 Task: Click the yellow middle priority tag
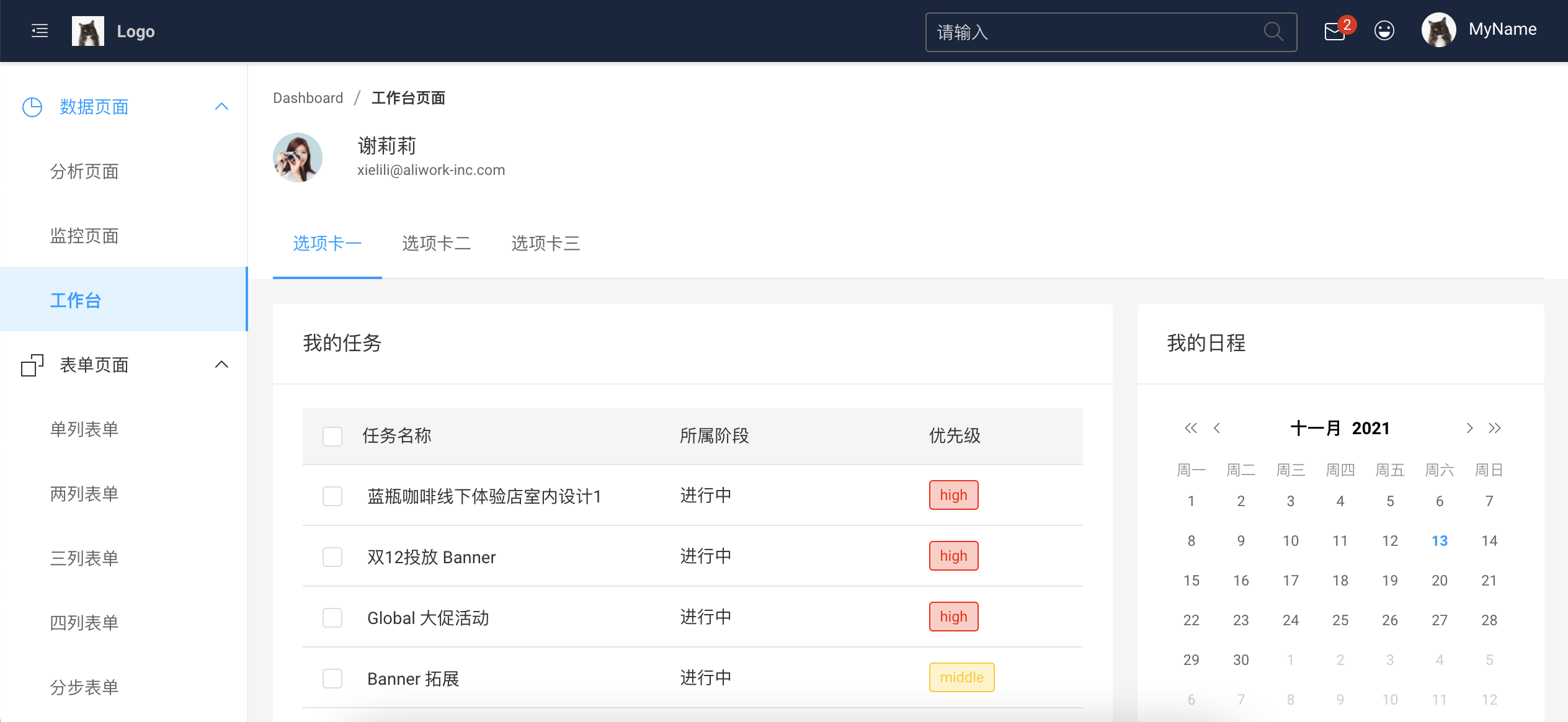(x=961, y=677)
